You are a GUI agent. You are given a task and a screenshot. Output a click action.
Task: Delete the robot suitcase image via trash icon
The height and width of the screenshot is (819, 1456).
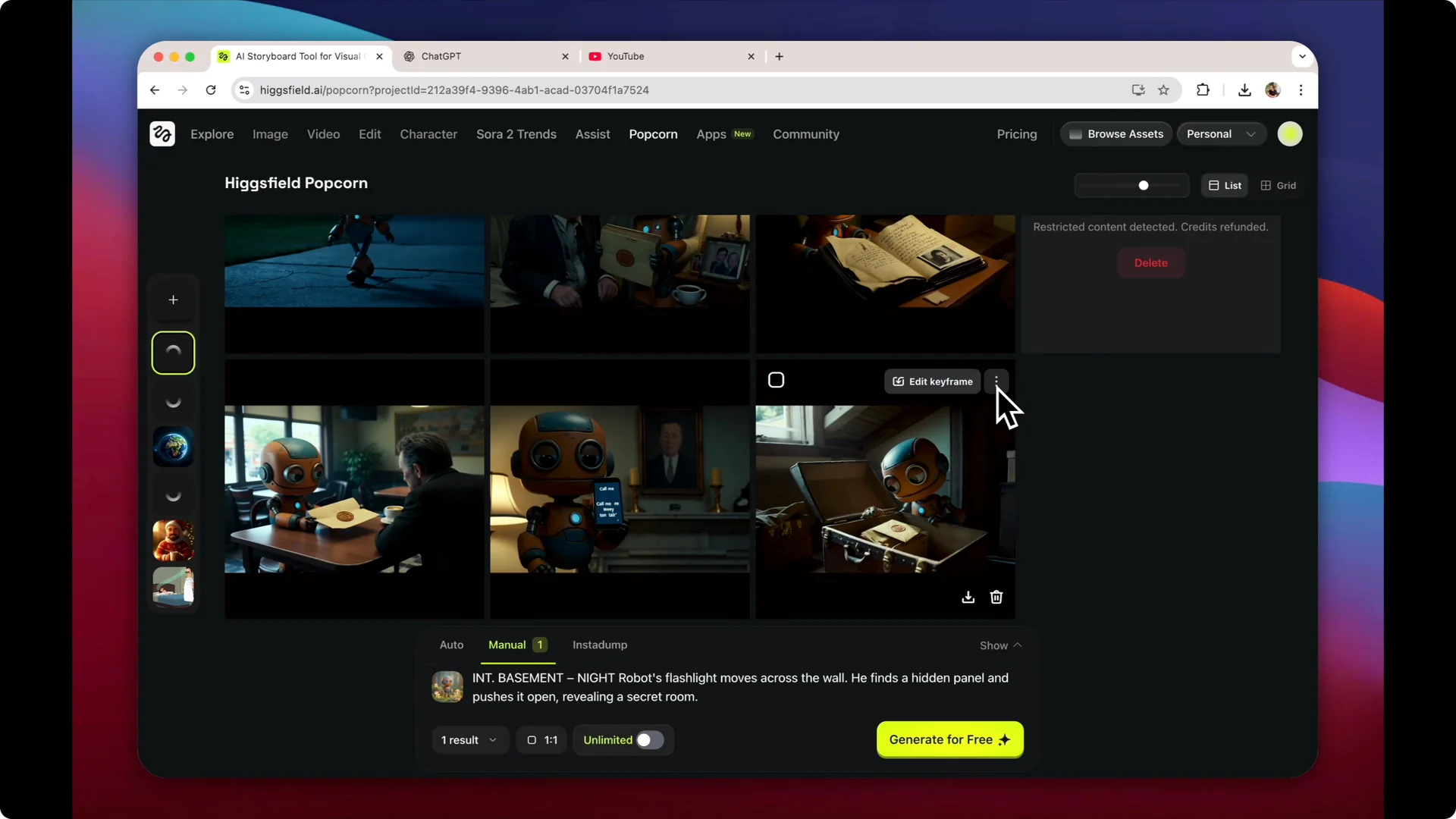click(996, 597)
